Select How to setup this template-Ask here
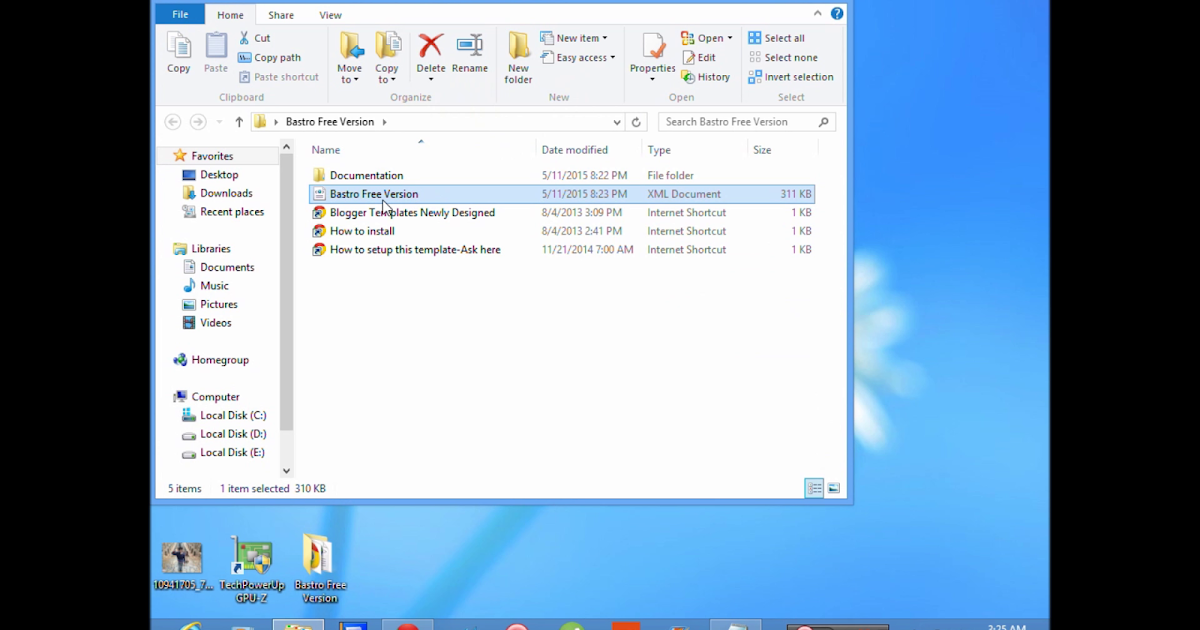 tap(562, 250)
